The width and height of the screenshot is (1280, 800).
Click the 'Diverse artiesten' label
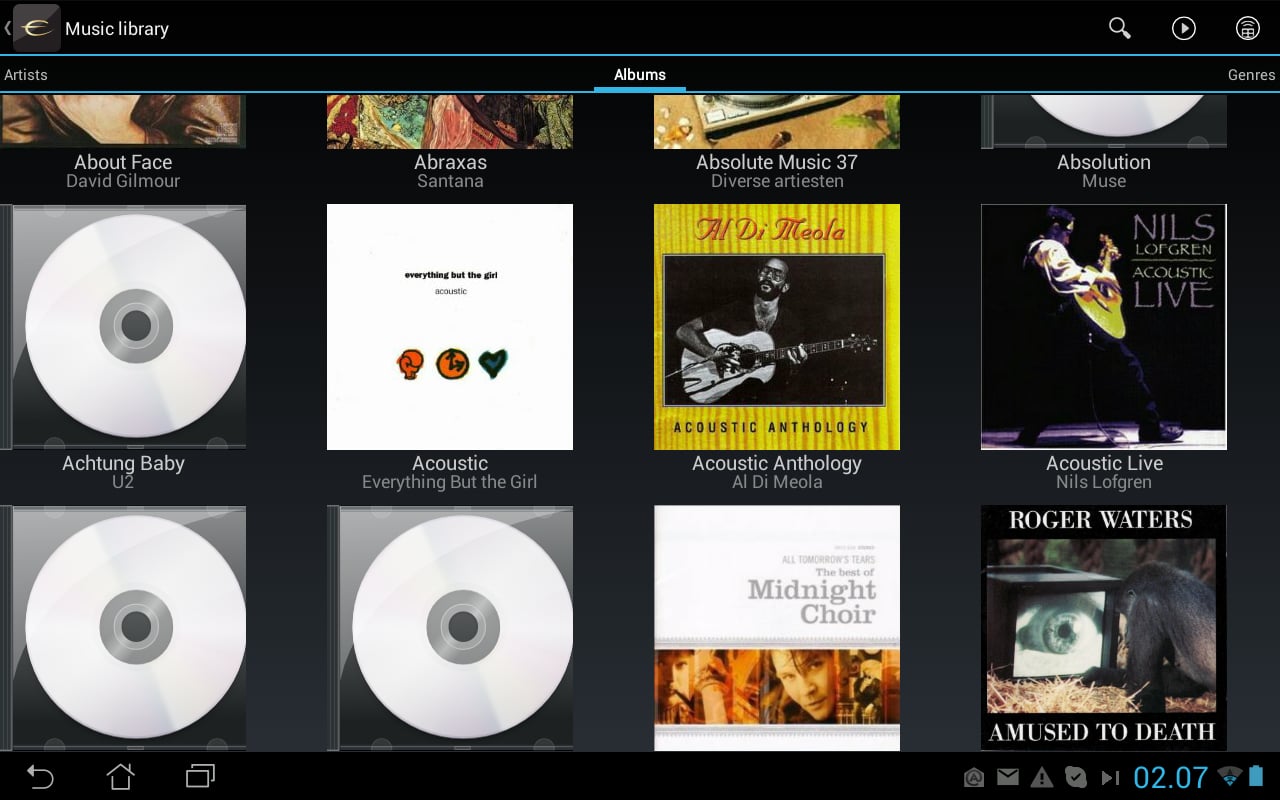[x=777, y=181]
